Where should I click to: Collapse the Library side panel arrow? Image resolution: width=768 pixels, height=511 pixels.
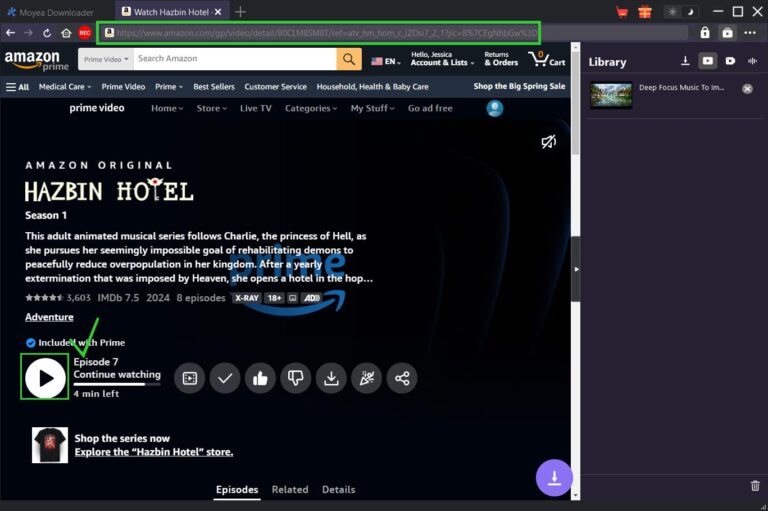point(575,270)
